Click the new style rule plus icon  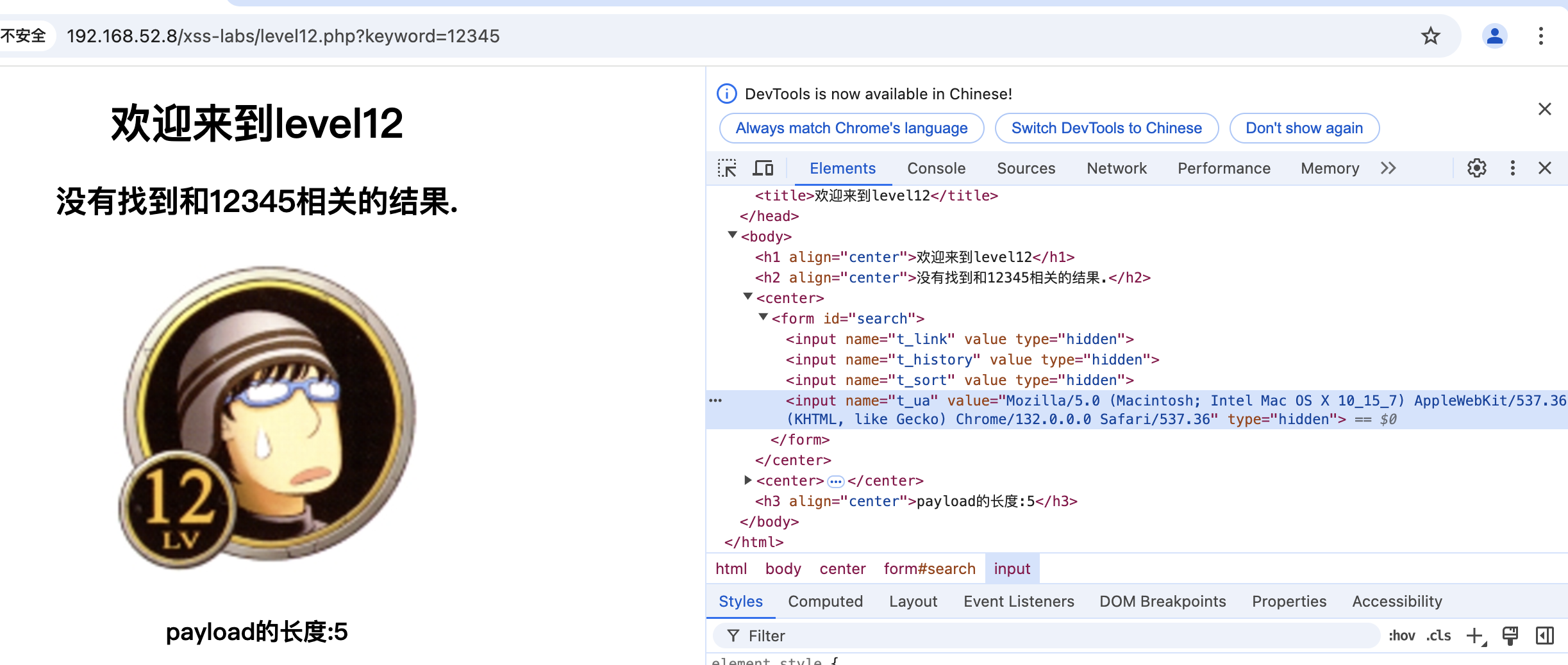1475,636
